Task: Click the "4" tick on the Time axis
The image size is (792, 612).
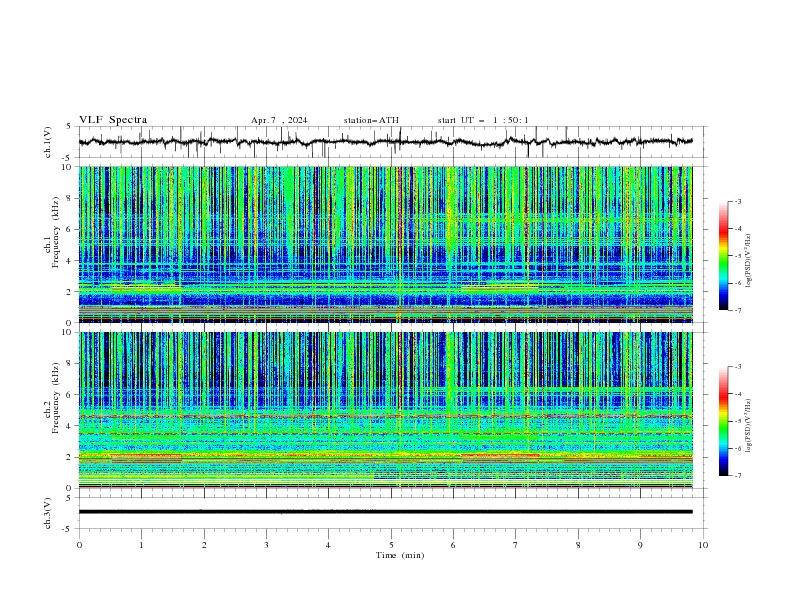Action: click(x=328, y=545)
